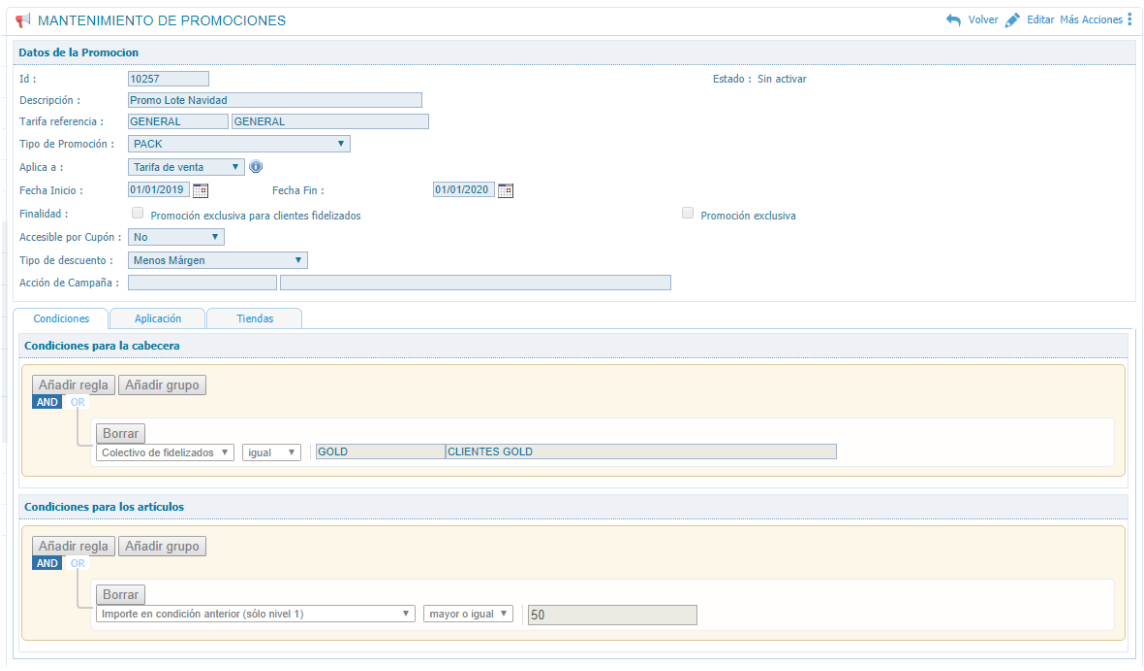Open the Accesible por Cupón dropdown
Viewport: 1144px width, 671px height.
click(x=176, y=237)
